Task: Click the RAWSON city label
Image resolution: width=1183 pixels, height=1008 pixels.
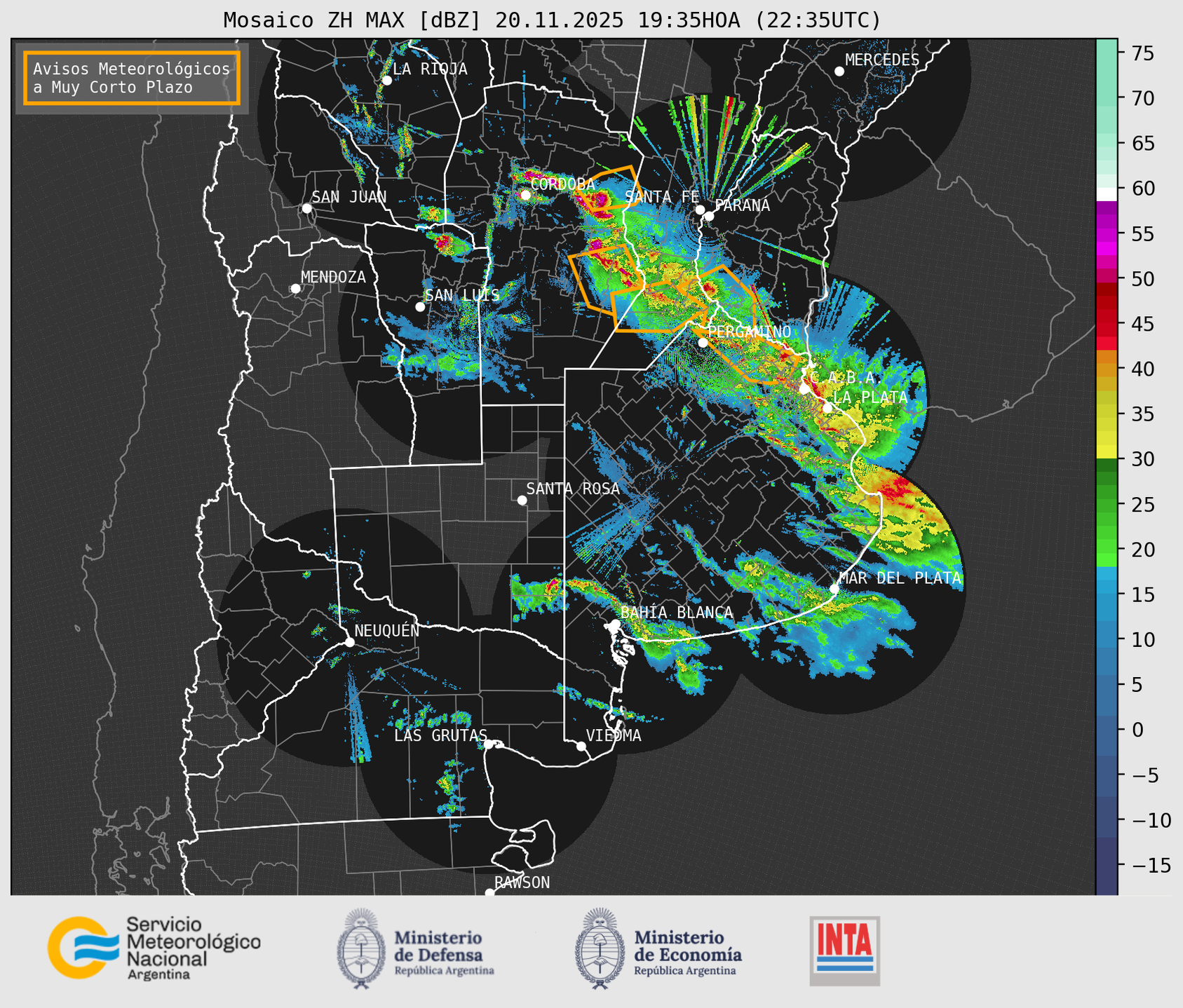Action: [x=522, y=883]
